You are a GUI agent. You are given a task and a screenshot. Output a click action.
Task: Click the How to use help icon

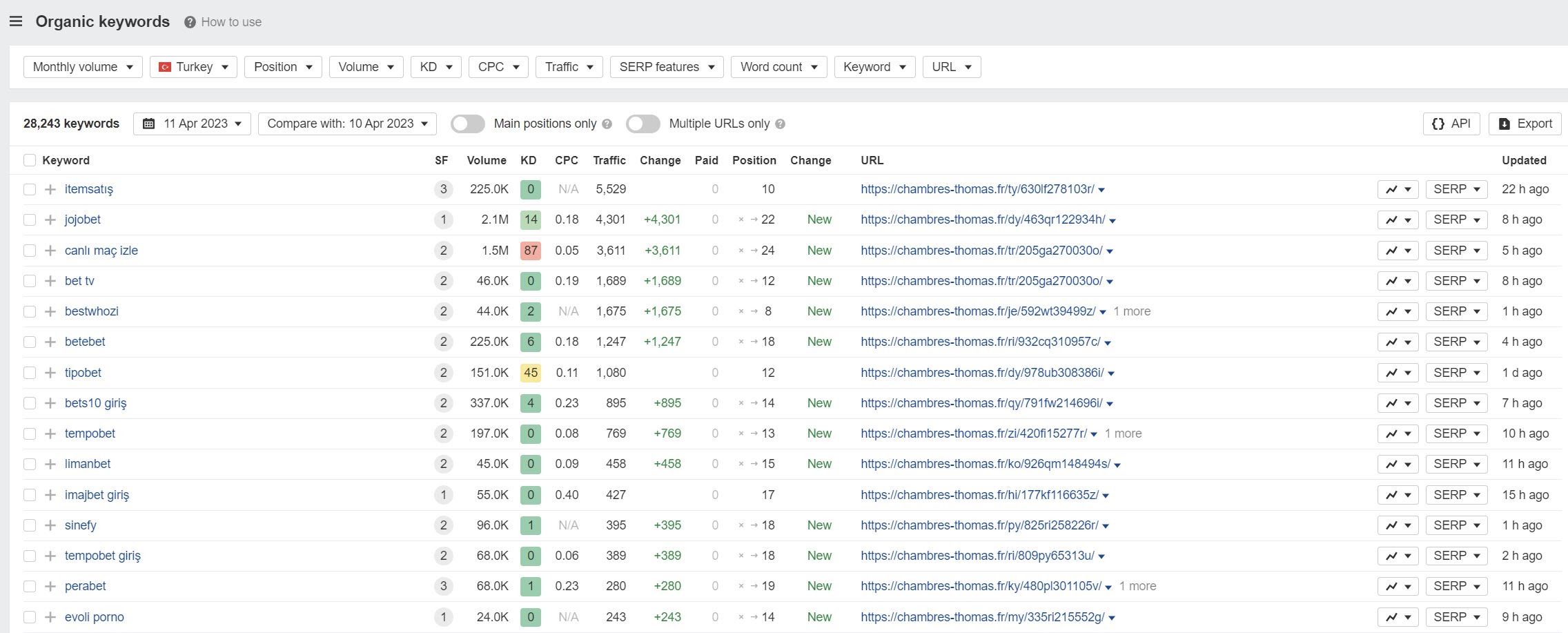[190, 22]
